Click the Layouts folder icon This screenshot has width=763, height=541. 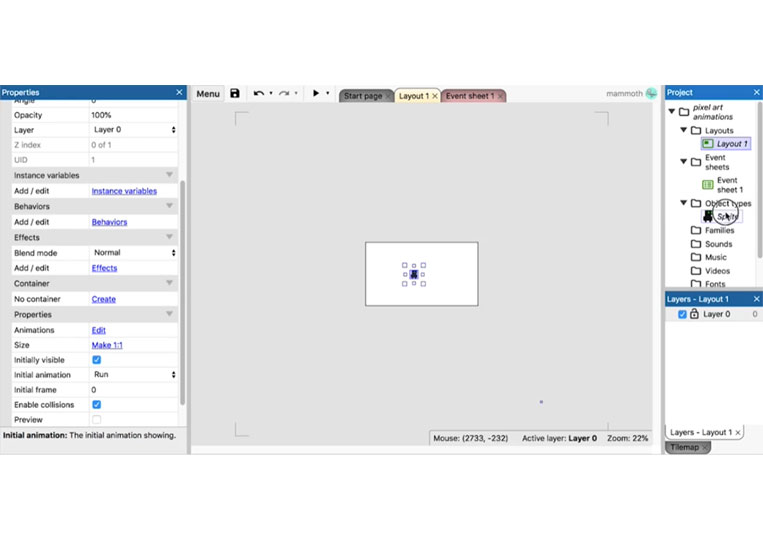tap(696, 130)
